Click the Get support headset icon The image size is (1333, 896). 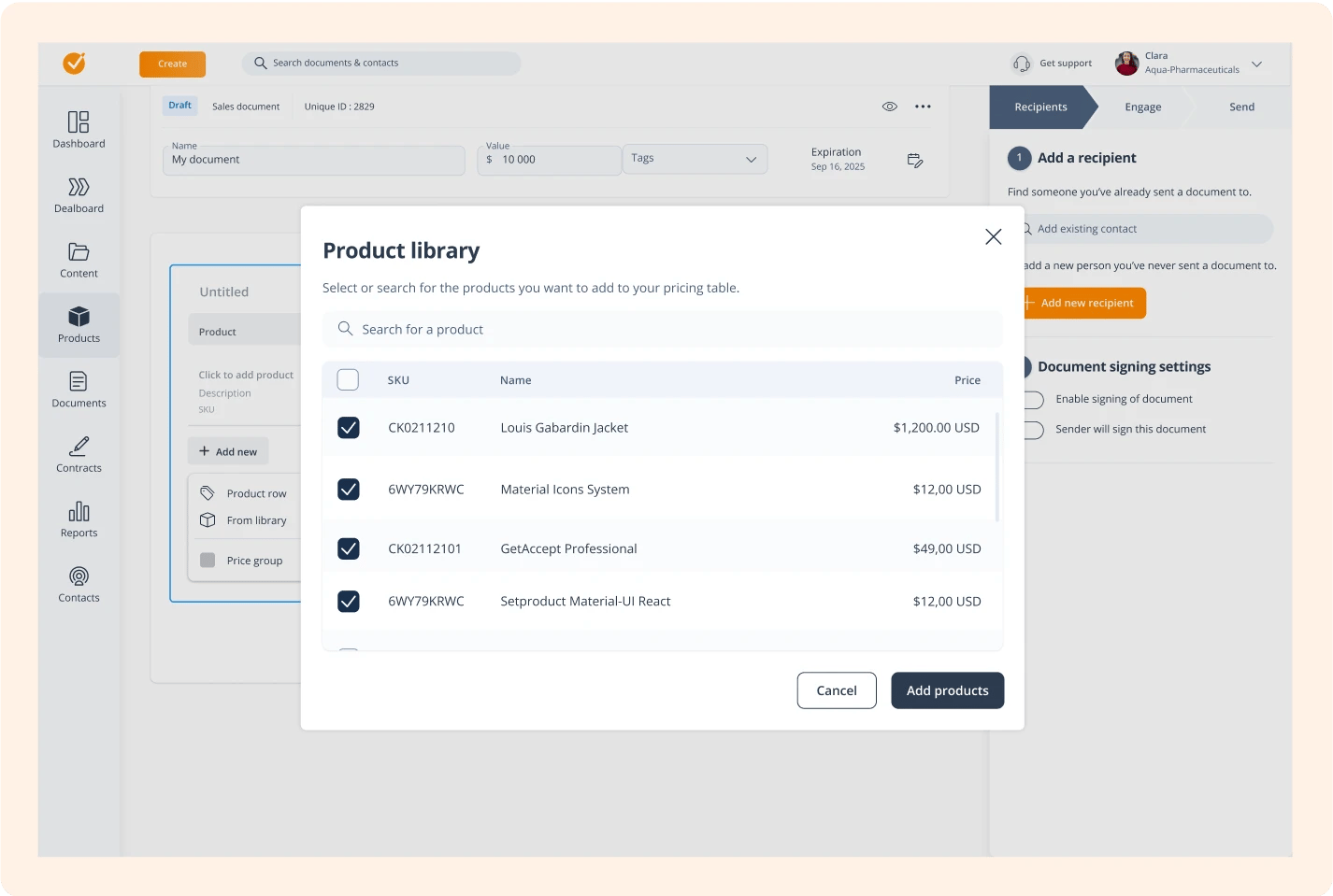pos(1022,63)
